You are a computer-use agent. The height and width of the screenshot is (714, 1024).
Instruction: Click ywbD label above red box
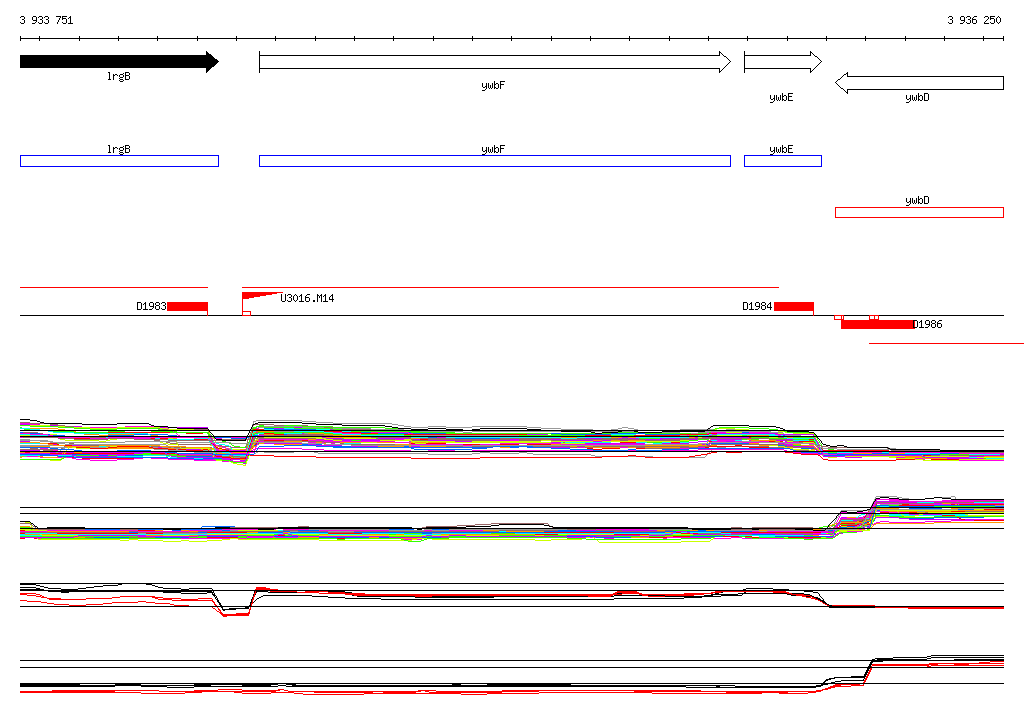point(918,201)
